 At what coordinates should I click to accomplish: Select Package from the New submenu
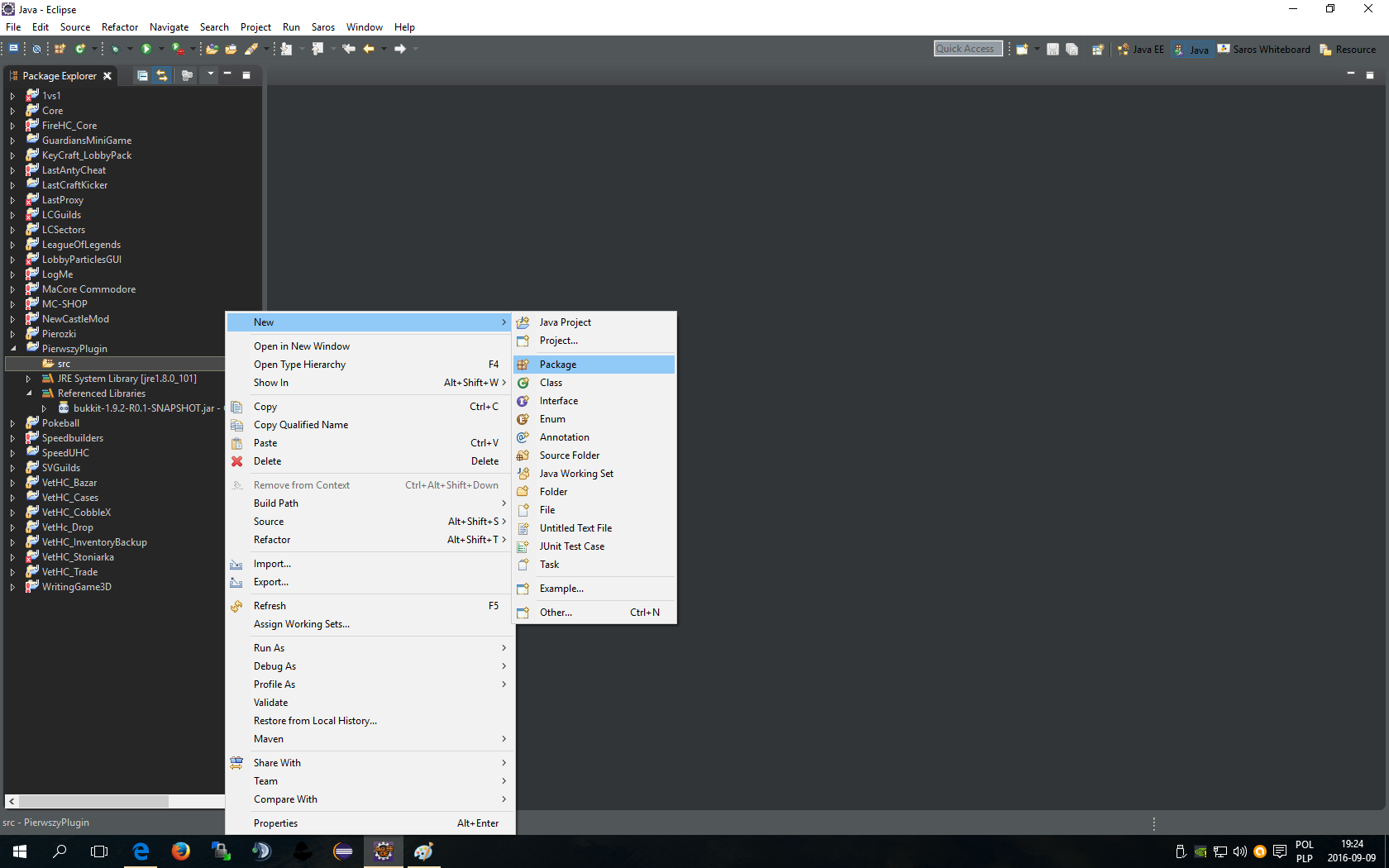[558, 365]
